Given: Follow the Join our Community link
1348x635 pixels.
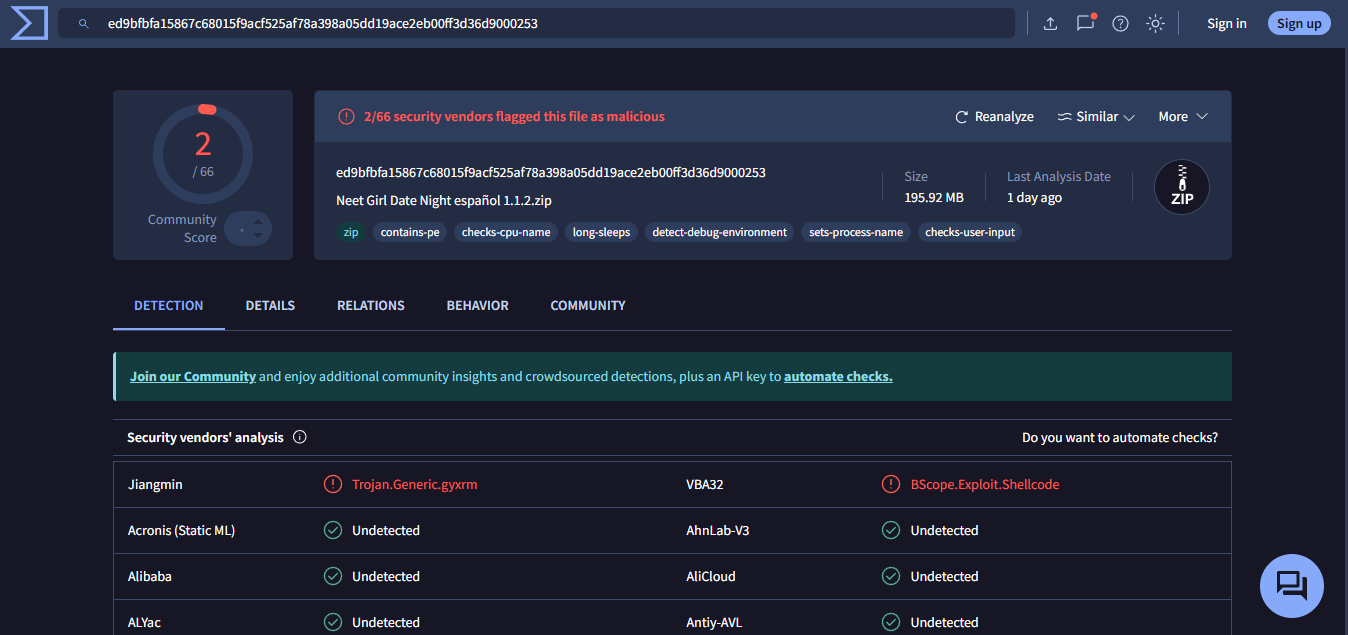Looking at the screenshot, I should (x=193, y=377).
